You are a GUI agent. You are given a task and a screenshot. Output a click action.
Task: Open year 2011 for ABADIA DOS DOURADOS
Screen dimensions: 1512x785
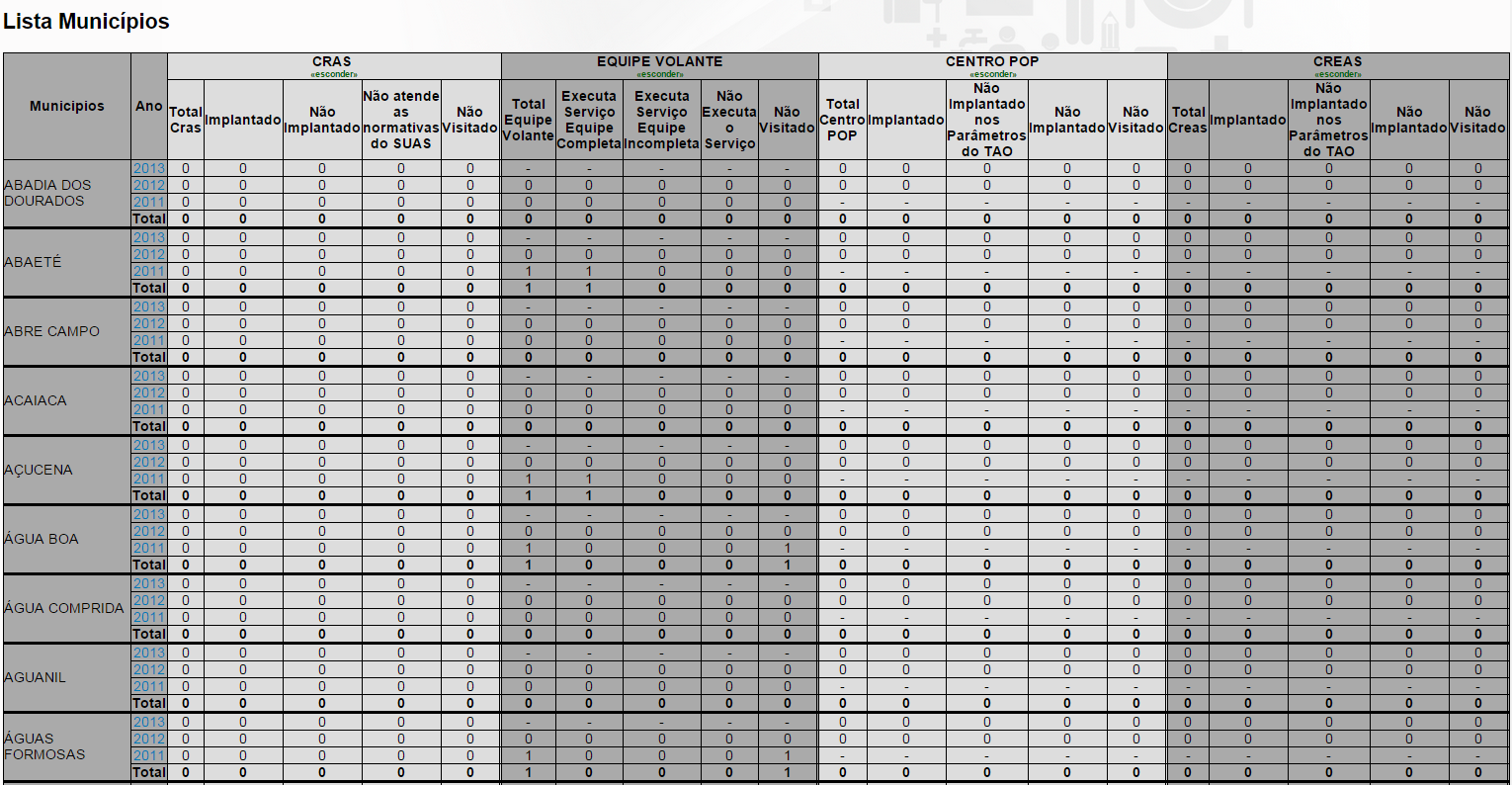pos(149,203)
